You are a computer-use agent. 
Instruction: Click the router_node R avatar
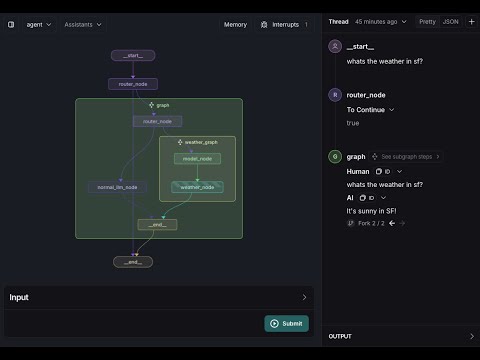[x=335, y=95]
